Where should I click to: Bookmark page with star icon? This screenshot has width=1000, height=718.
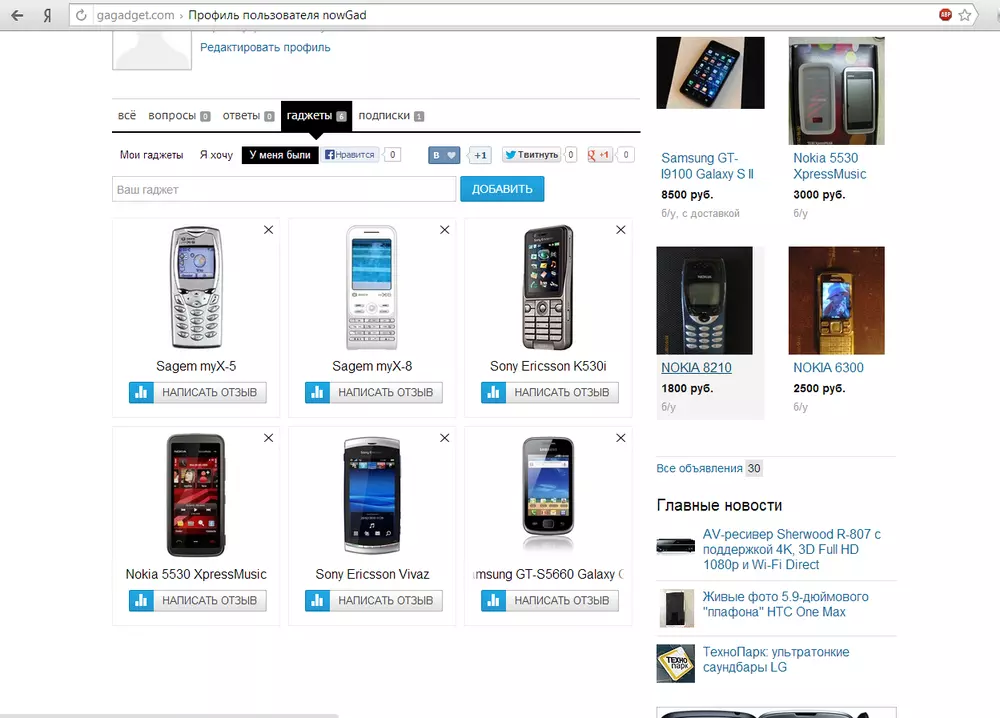click(965, 15)
